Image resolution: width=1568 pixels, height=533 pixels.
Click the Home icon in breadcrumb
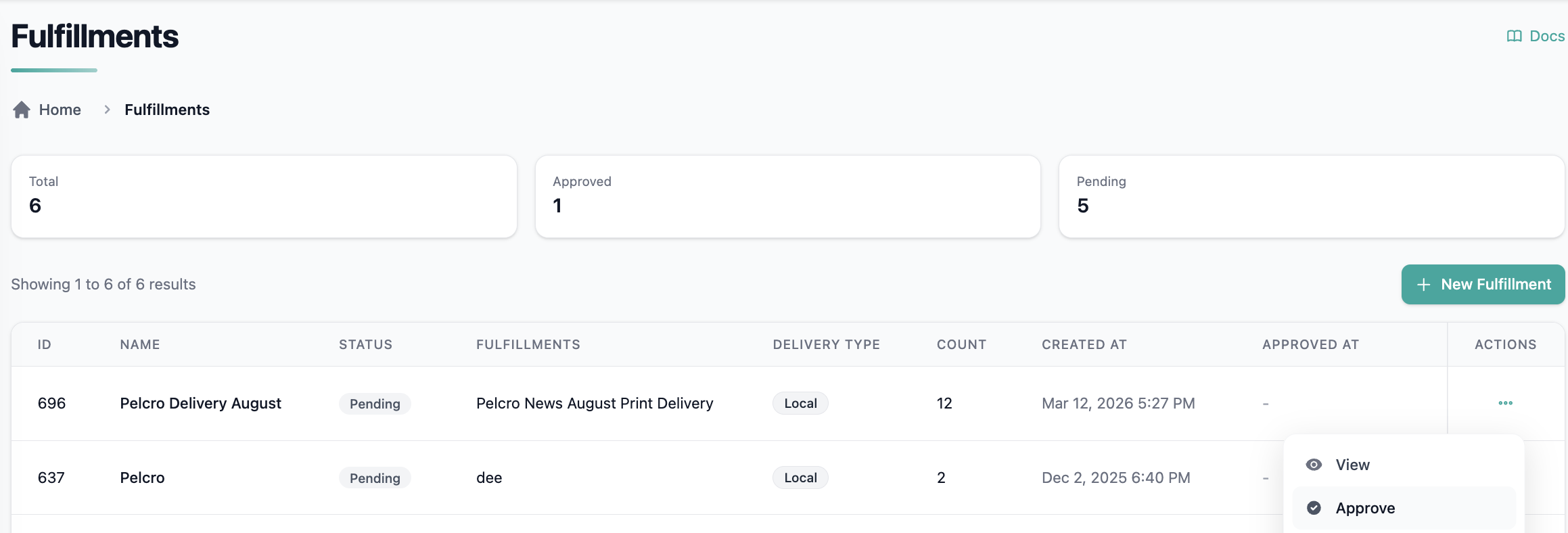(22, 110)
